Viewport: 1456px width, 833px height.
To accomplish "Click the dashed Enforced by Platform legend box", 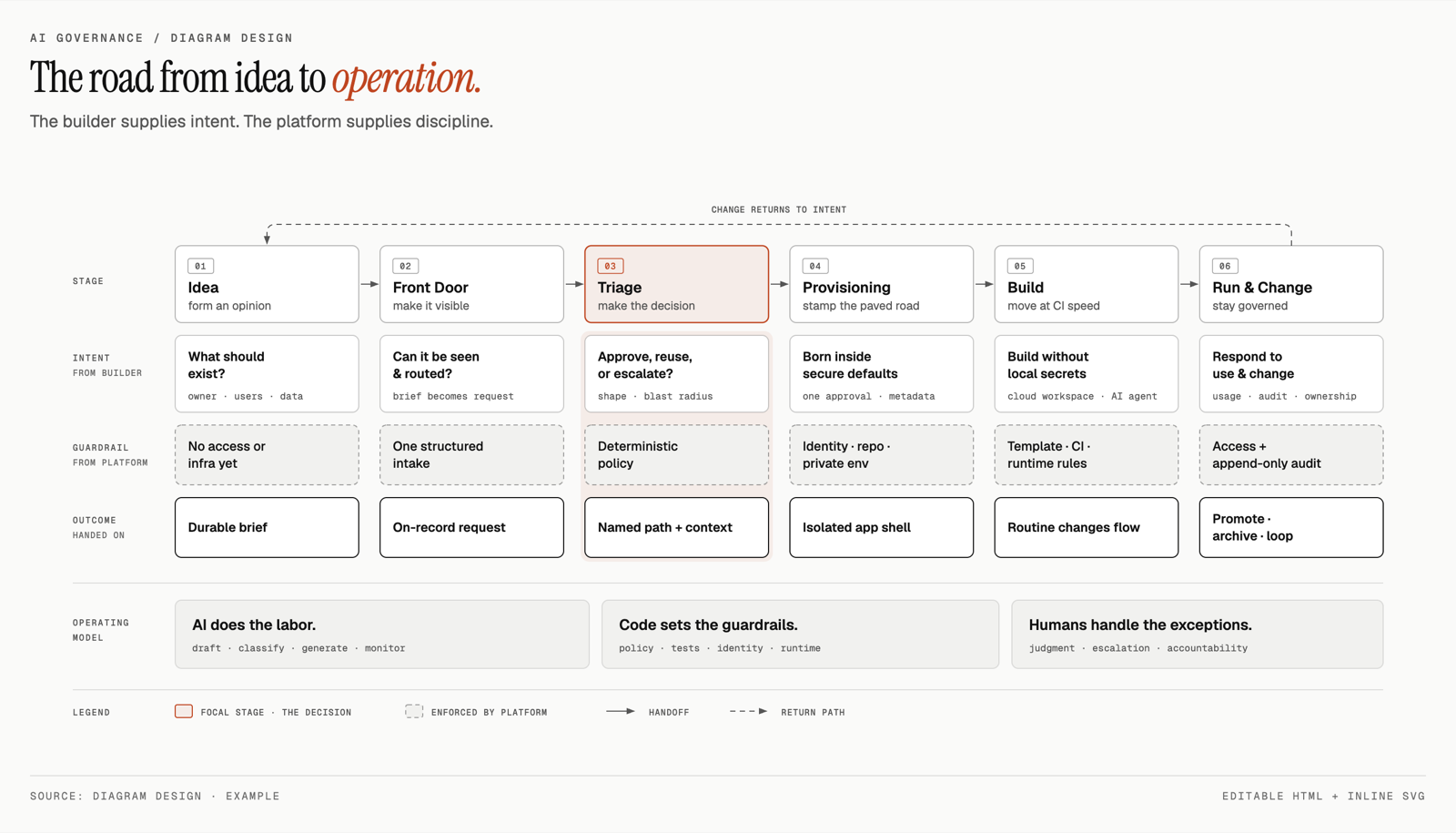I will coord(414,711).
